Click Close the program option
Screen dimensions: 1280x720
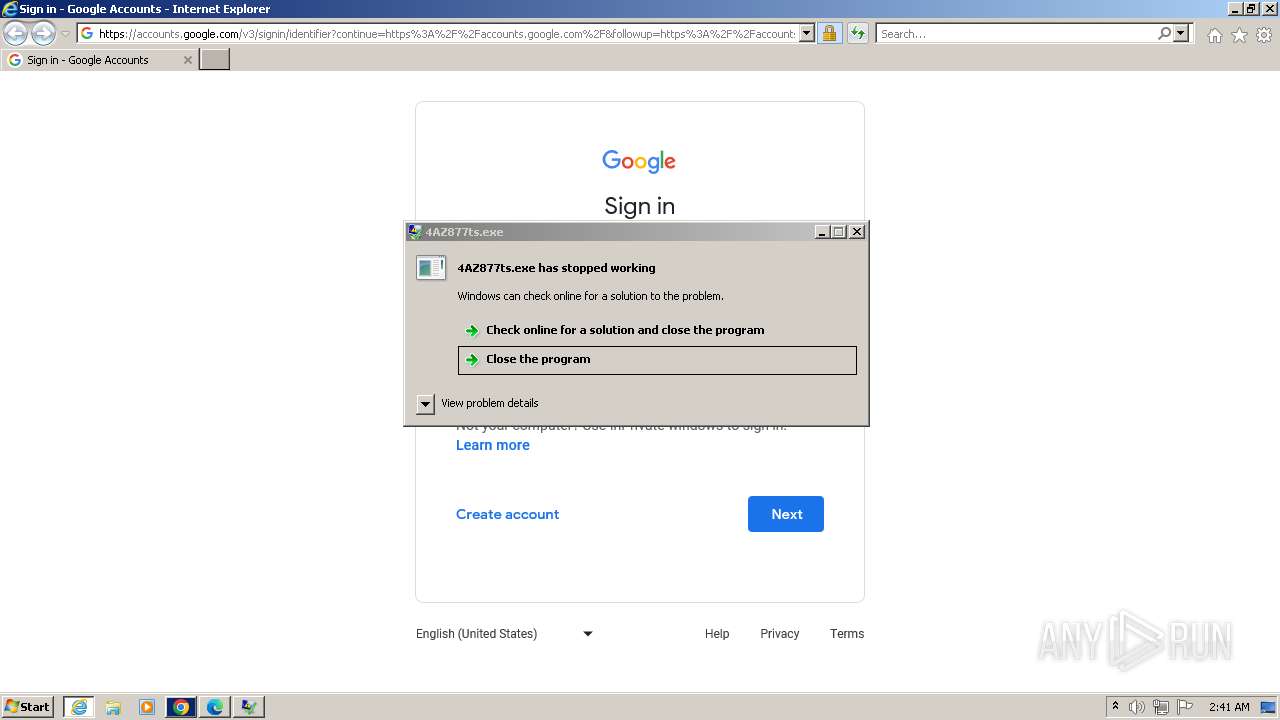point(657,360)
